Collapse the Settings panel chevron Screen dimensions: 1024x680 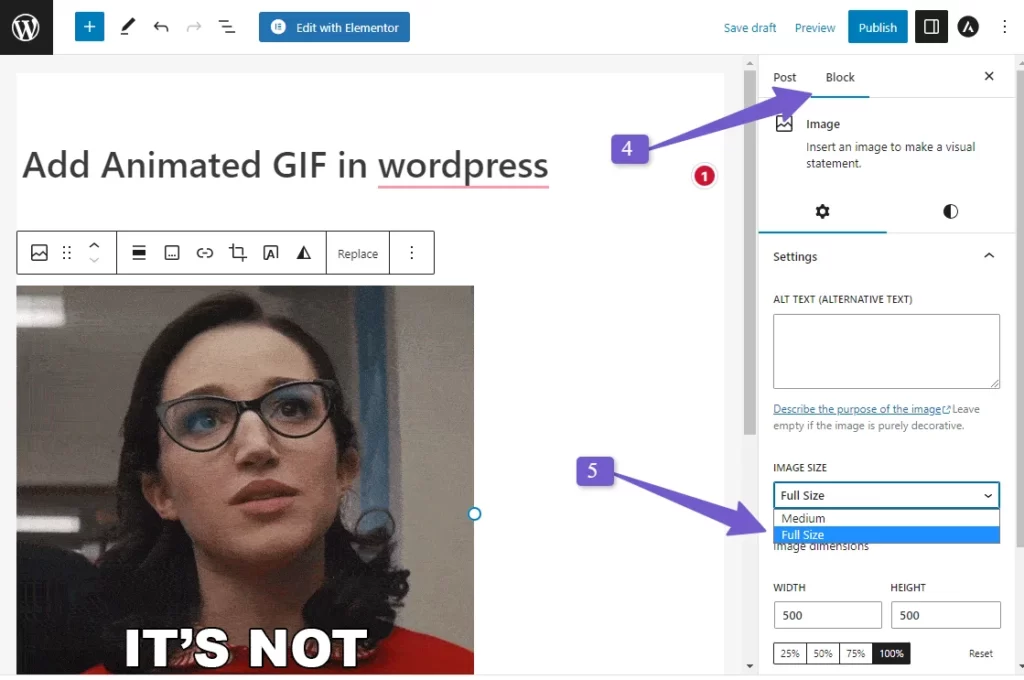989,256
